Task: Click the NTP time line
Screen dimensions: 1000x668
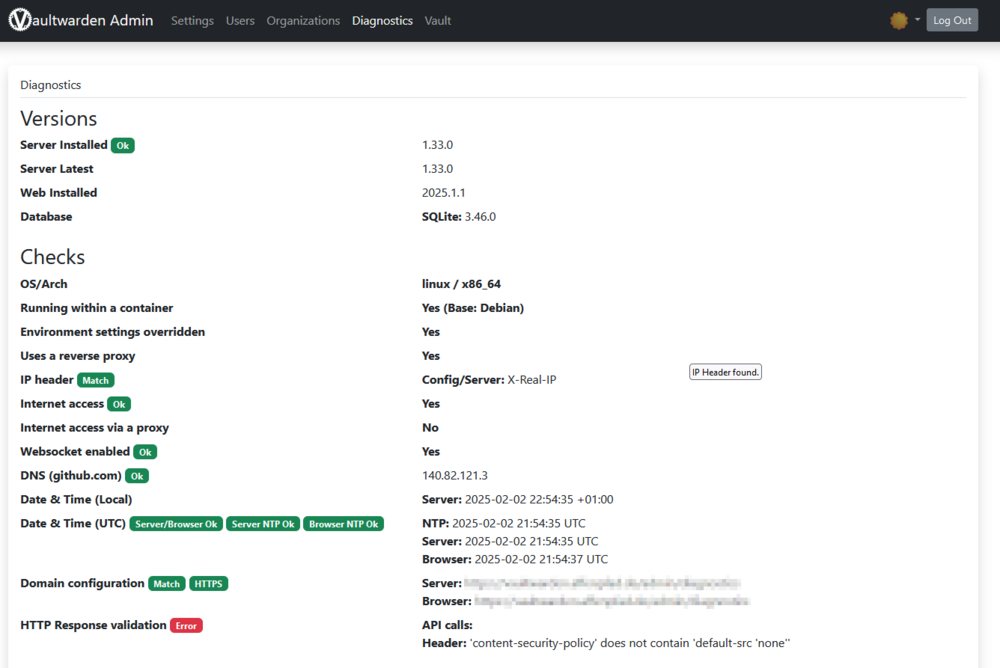Action: [x=503, y=523]
